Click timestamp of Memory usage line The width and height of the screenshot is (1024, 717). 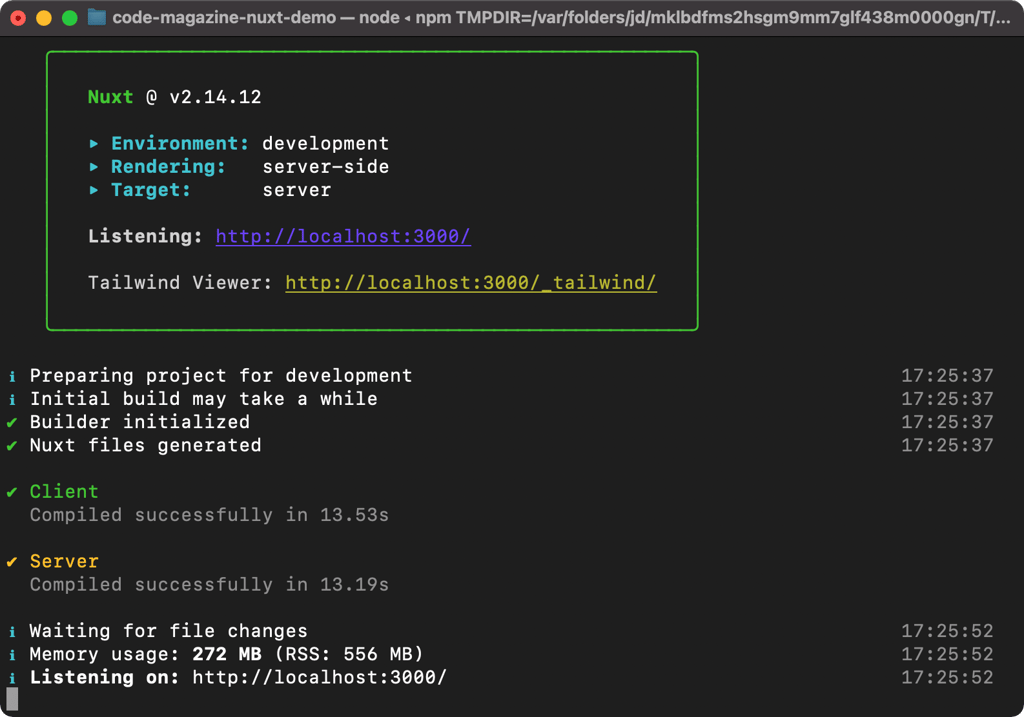[947, 654]
